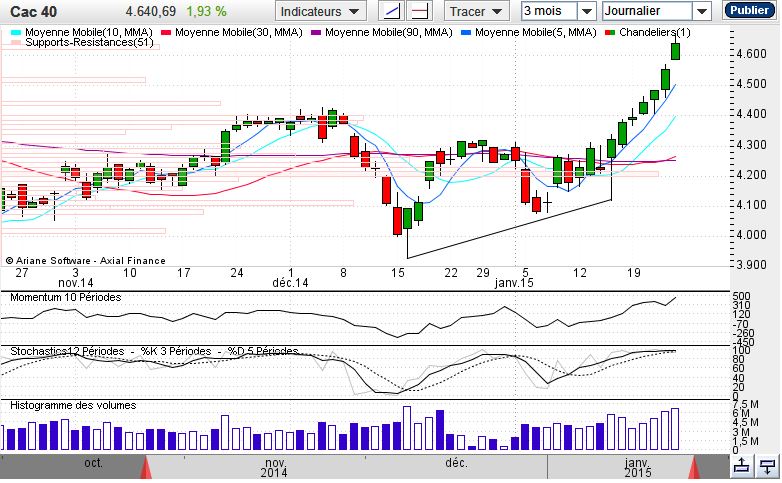Image resolution: width=782 pixels, height=483 pixels.
Task: Click the Journalier interval field
Action: tap(647, 11)
